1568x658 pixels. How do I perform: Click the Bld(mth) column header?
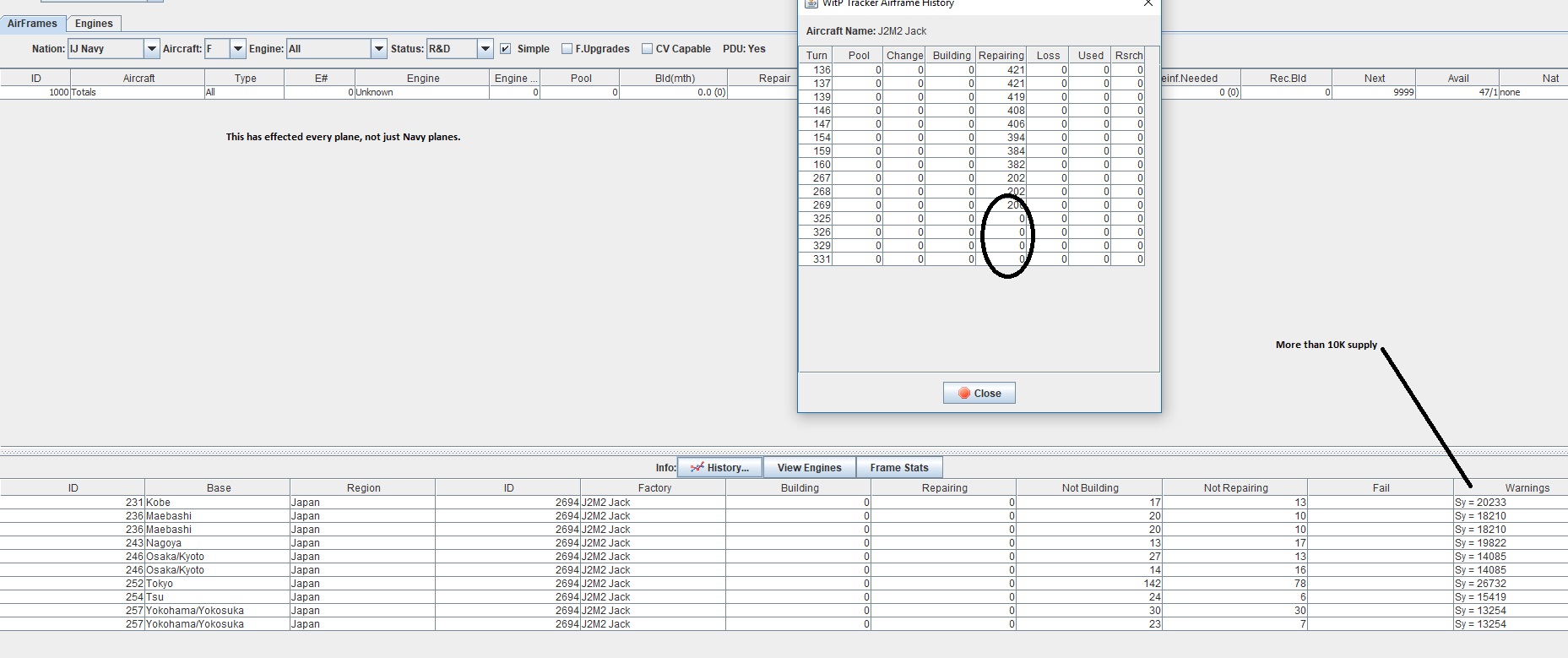(x=675, y=78)
